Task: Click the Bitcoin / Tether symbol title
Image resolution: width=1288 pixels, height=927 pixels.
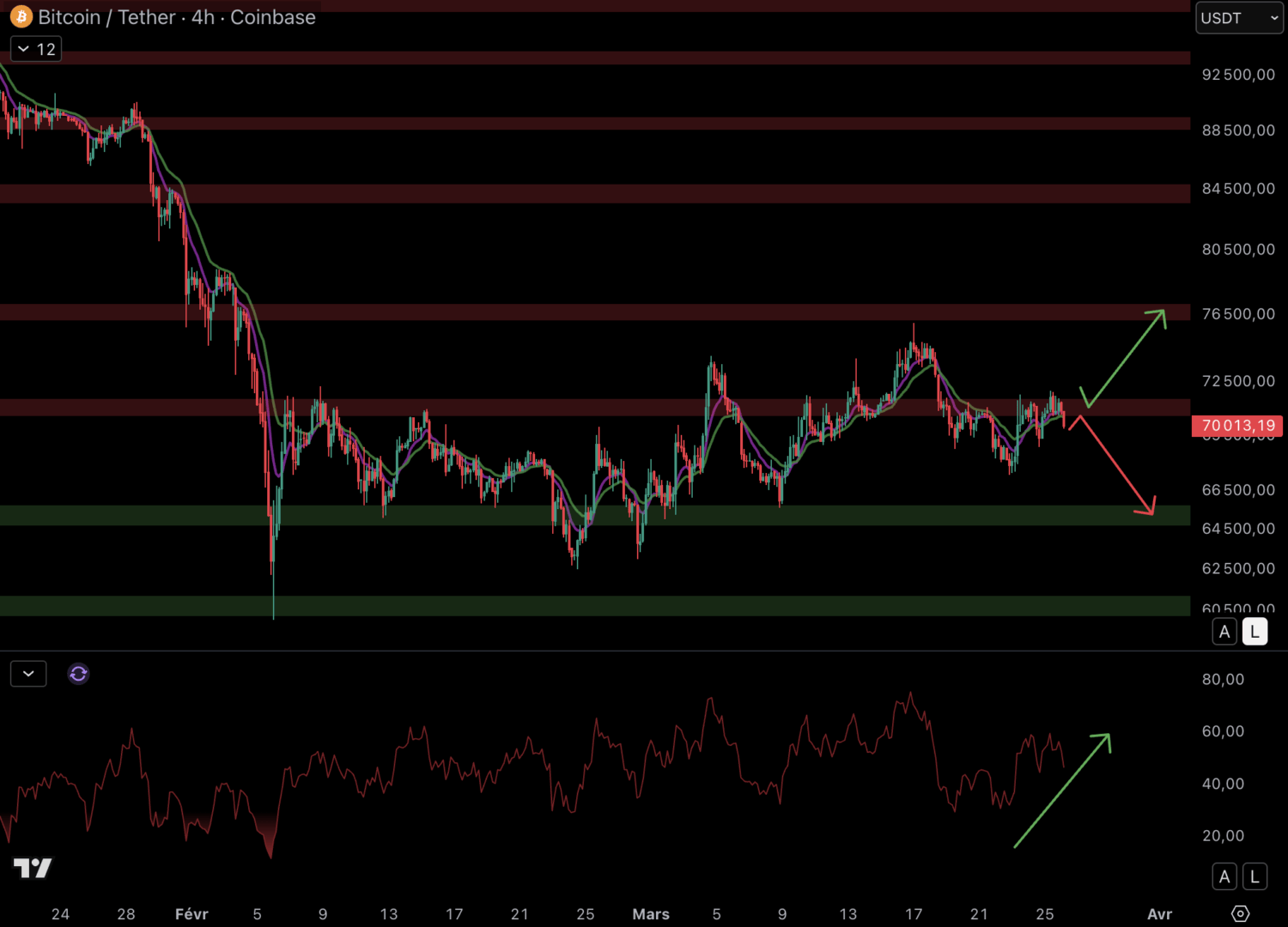Action: pos(177,17)
